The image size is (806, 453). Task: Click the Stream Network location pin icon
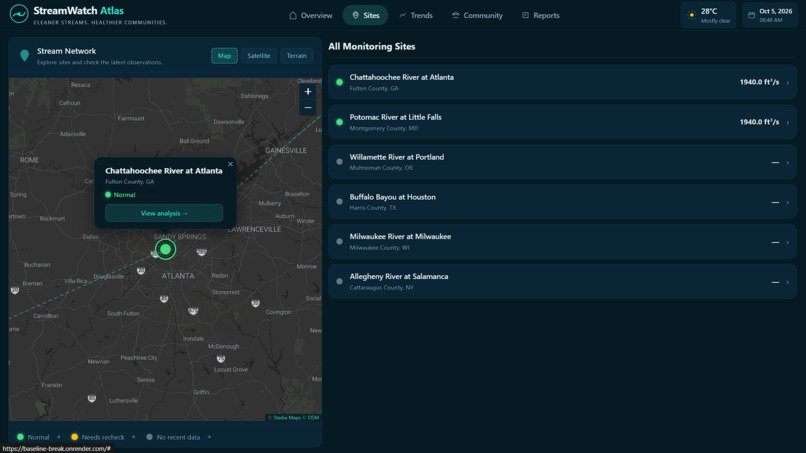(x=24, y=56)
